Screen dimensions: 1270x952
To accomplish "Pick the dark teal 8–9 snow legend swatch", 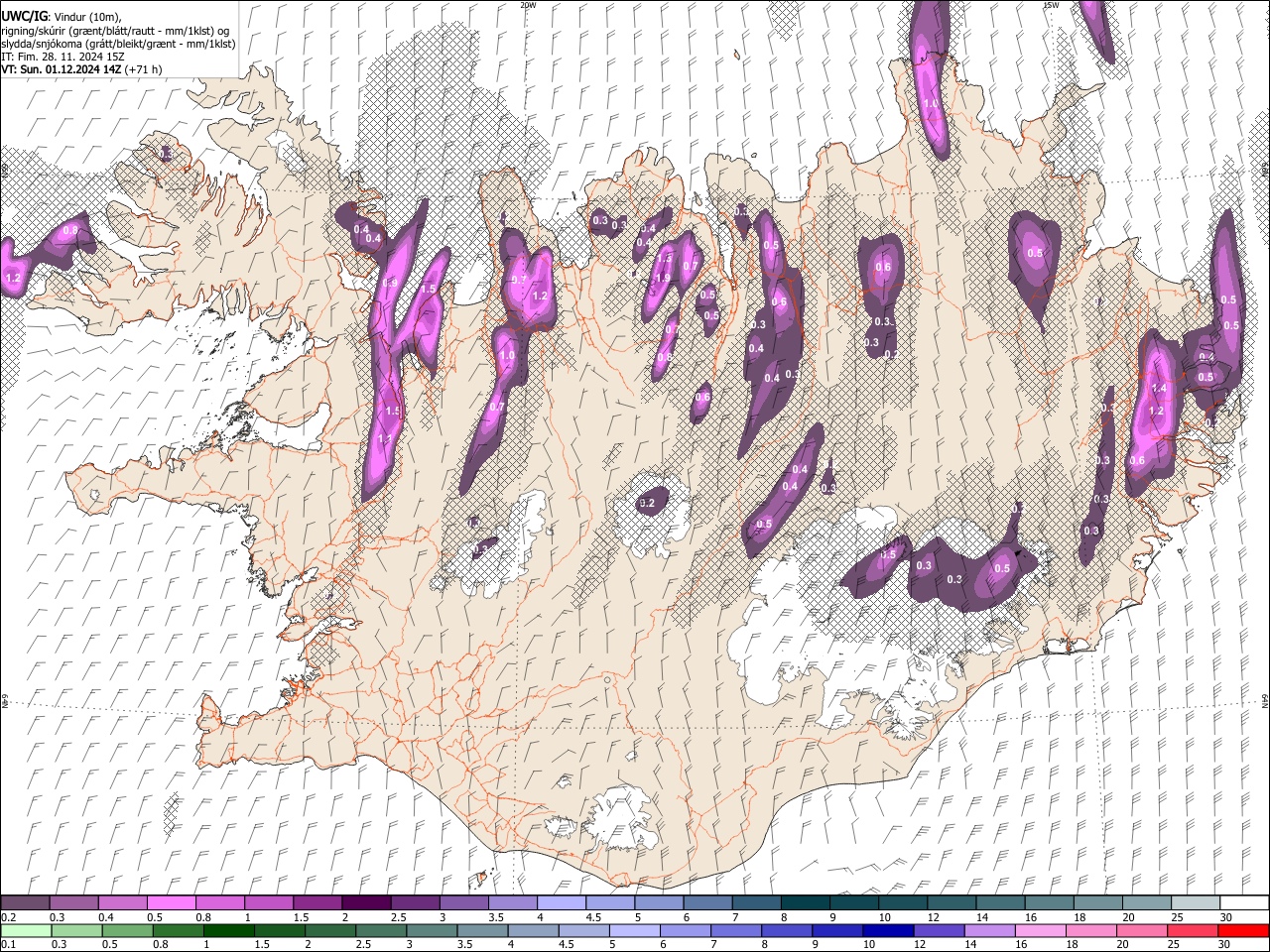I will pos(805,903).
